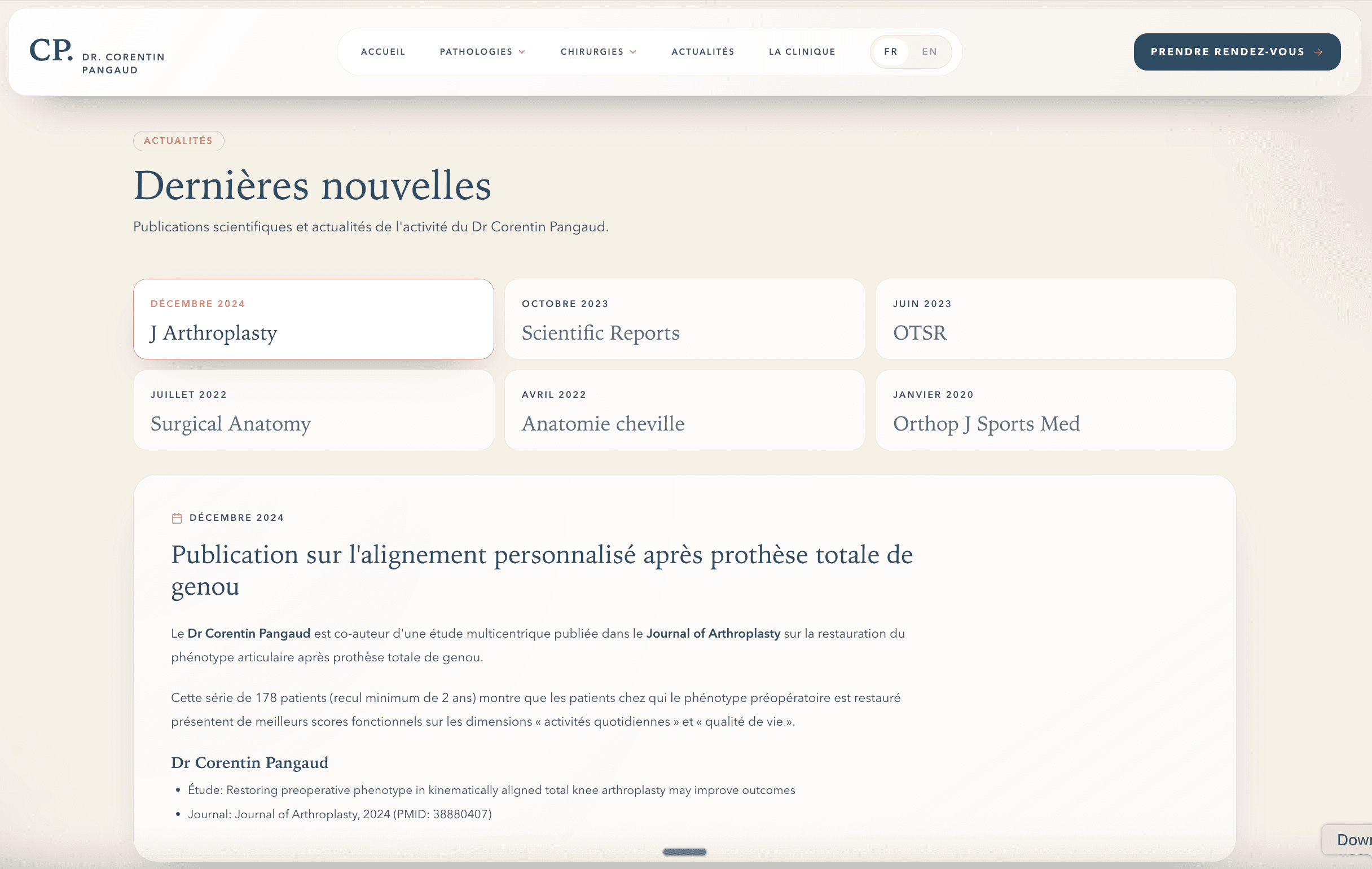
Task: Switch site language to EN
Action: pyautogui.click(x=929, y=51)
